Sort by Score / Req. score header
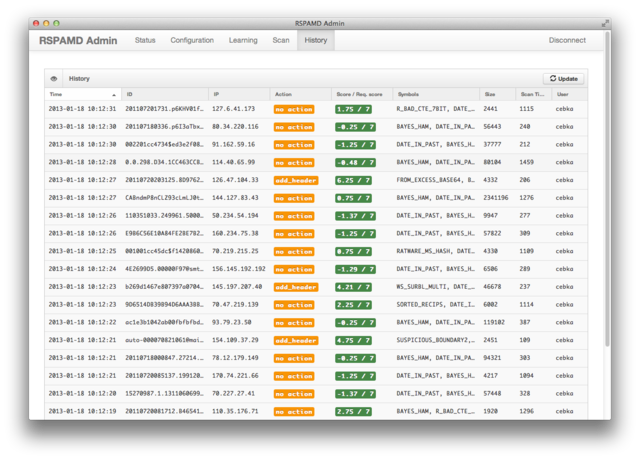 coord(362,94)
